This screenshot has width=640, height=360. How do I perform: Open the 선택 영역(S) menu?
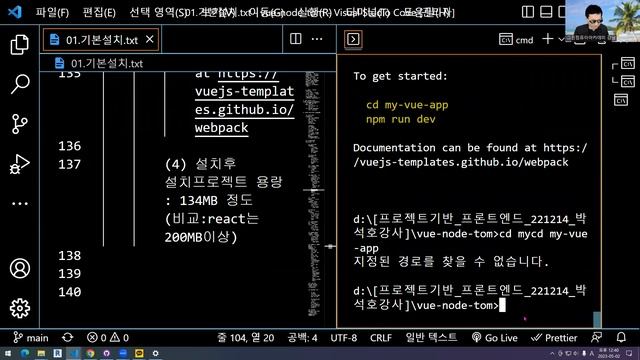point(158,12)
